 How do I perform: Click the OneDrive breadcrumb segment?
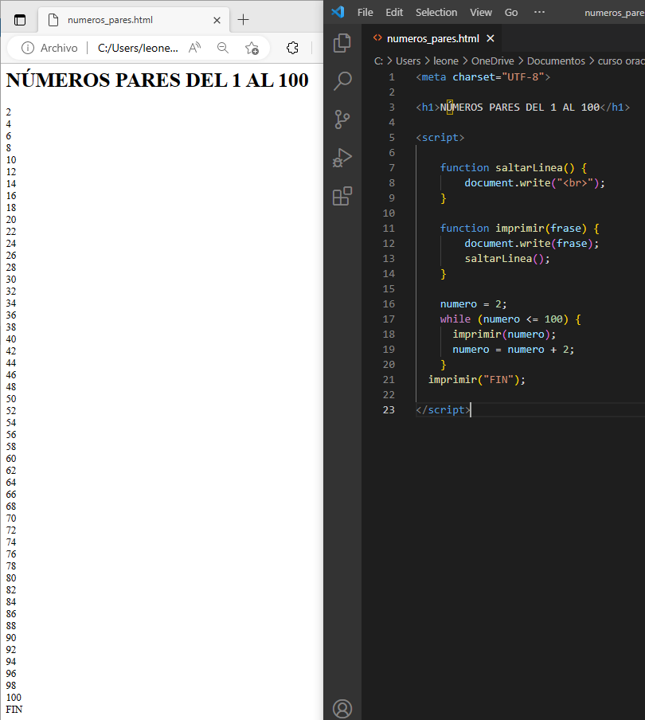point(493,61)
